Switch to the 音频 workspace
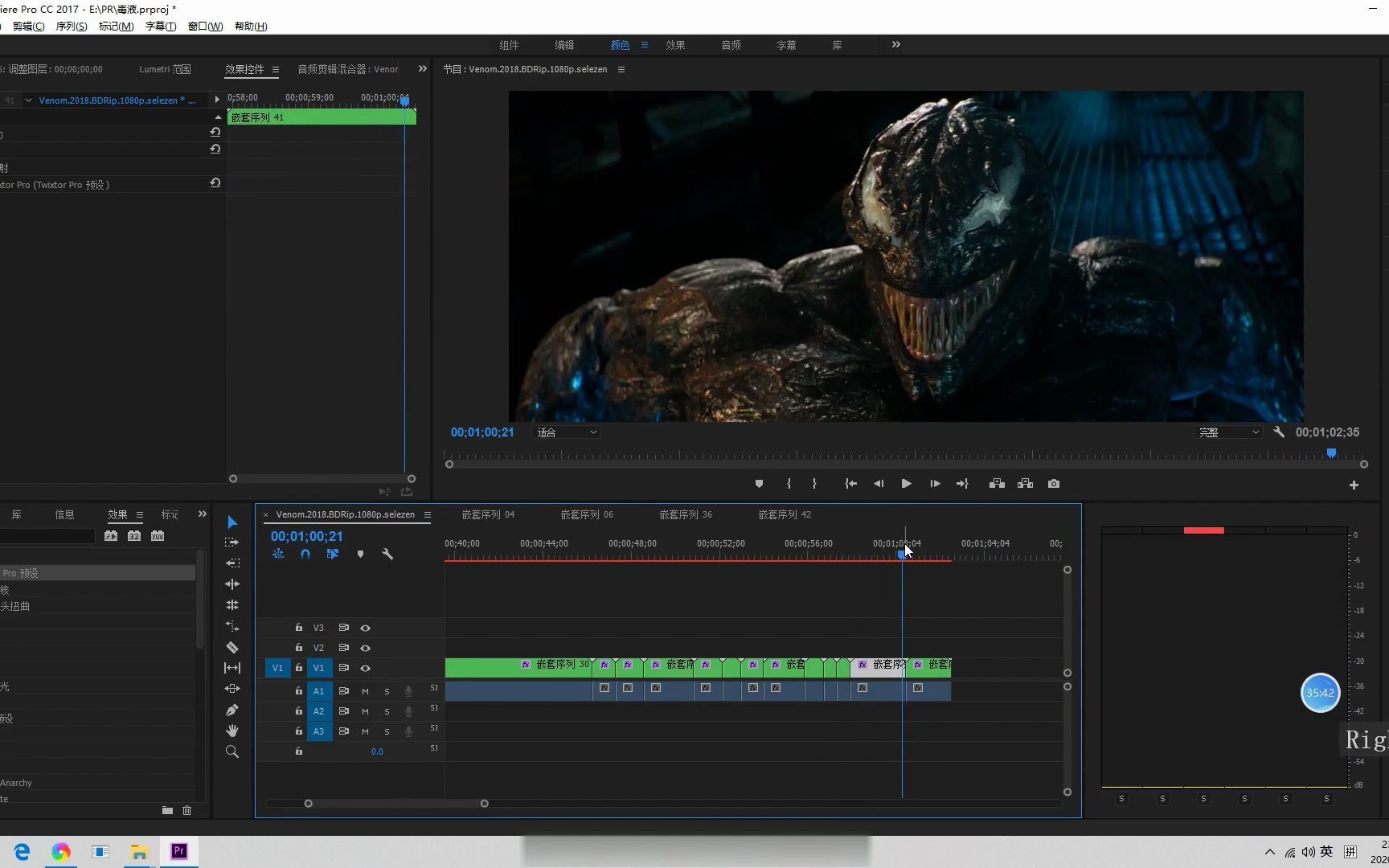This screenshot has height=868, width=1389. [731, 45]
